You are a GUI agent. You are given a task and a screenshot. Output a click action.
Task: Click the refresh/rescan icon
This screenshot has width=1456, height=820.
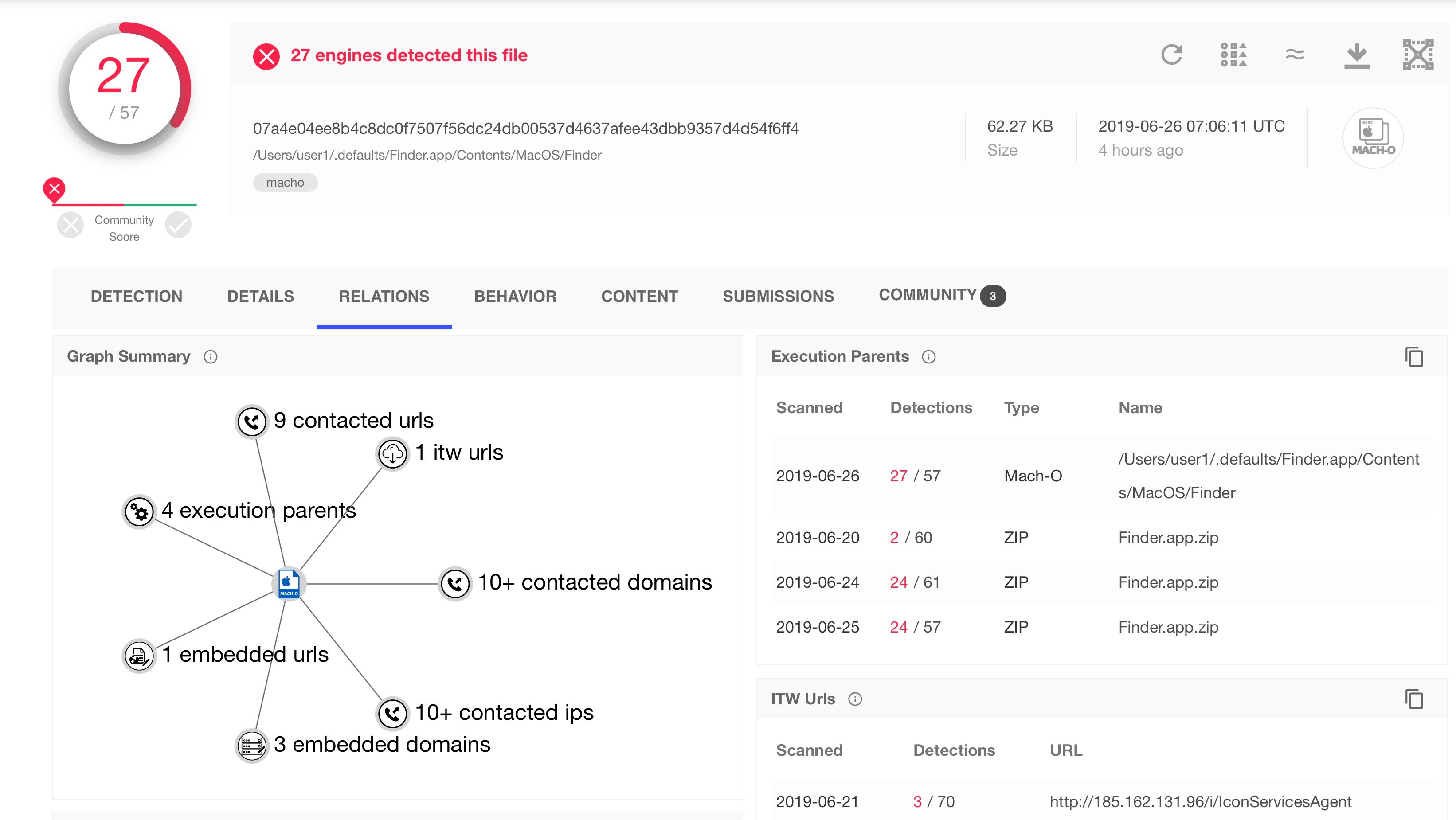click(1173, 54)
